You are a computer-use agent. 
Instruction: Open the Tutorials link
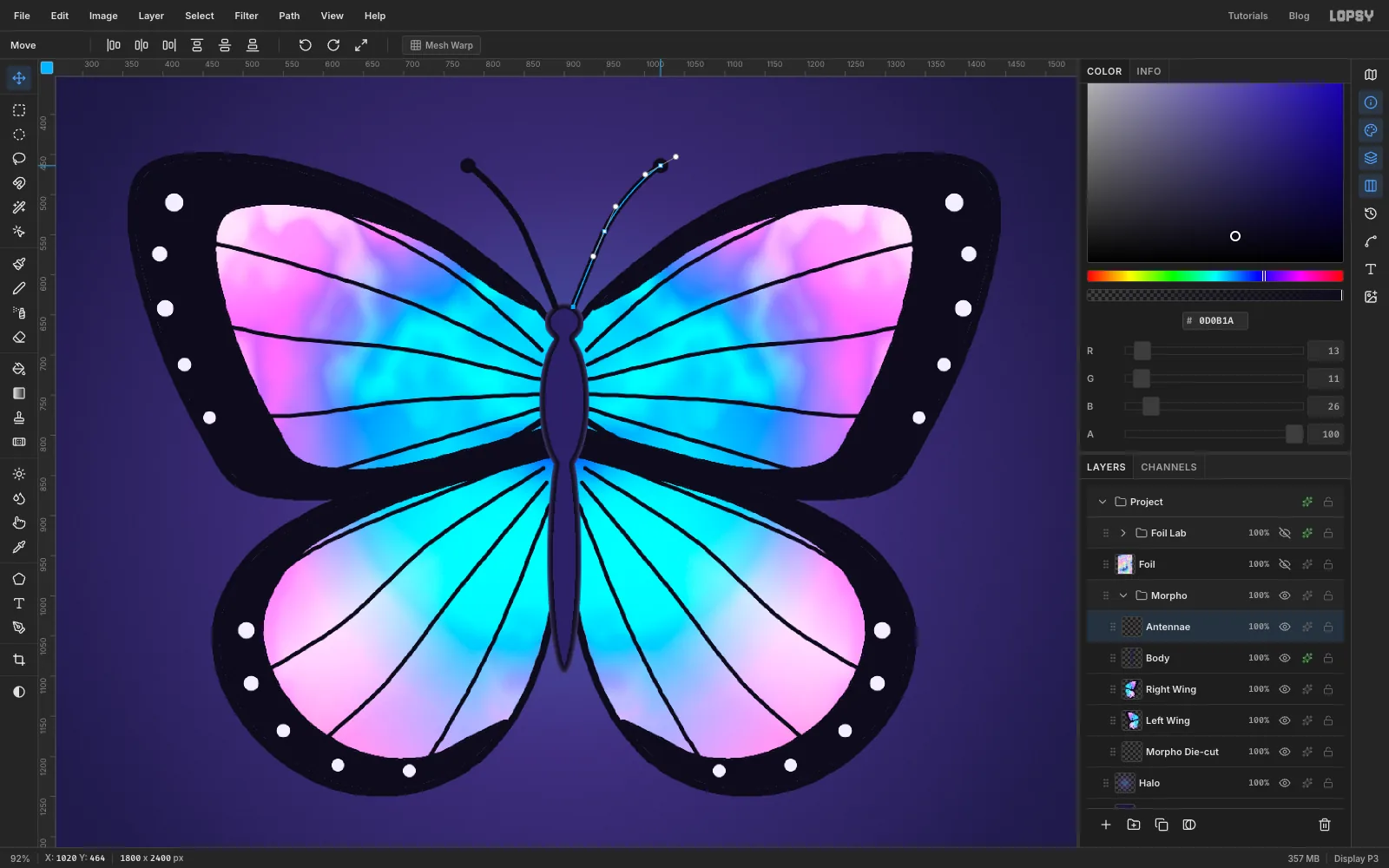coord(1247,16)
